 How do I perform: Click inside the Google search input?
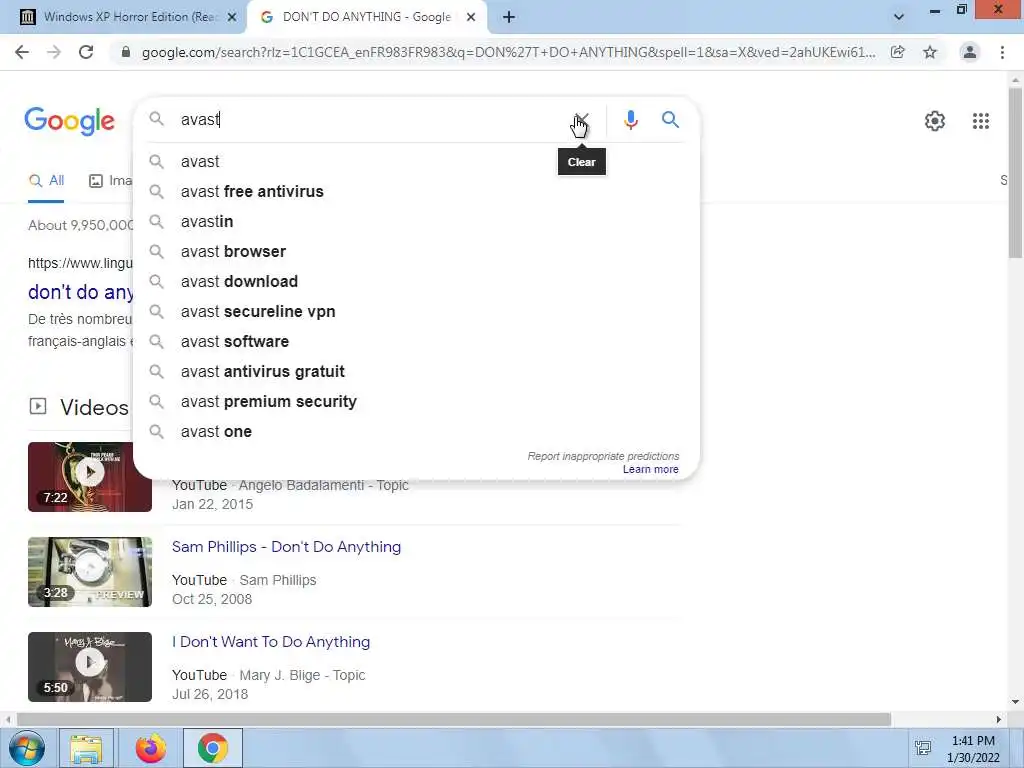372,120
